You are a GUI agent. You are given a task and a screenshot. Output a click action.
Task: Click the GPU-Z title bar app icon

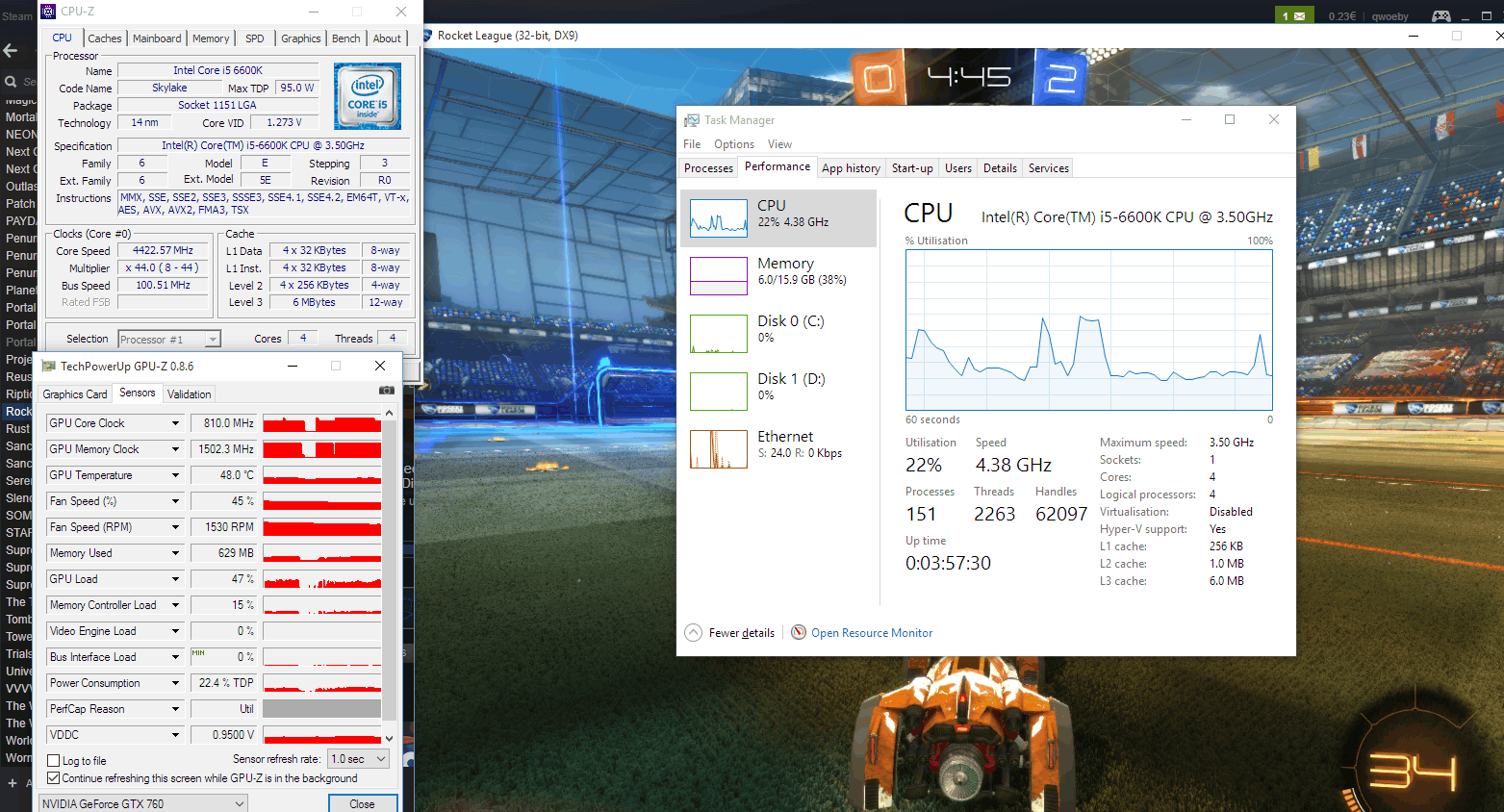(x=49, y=366)
